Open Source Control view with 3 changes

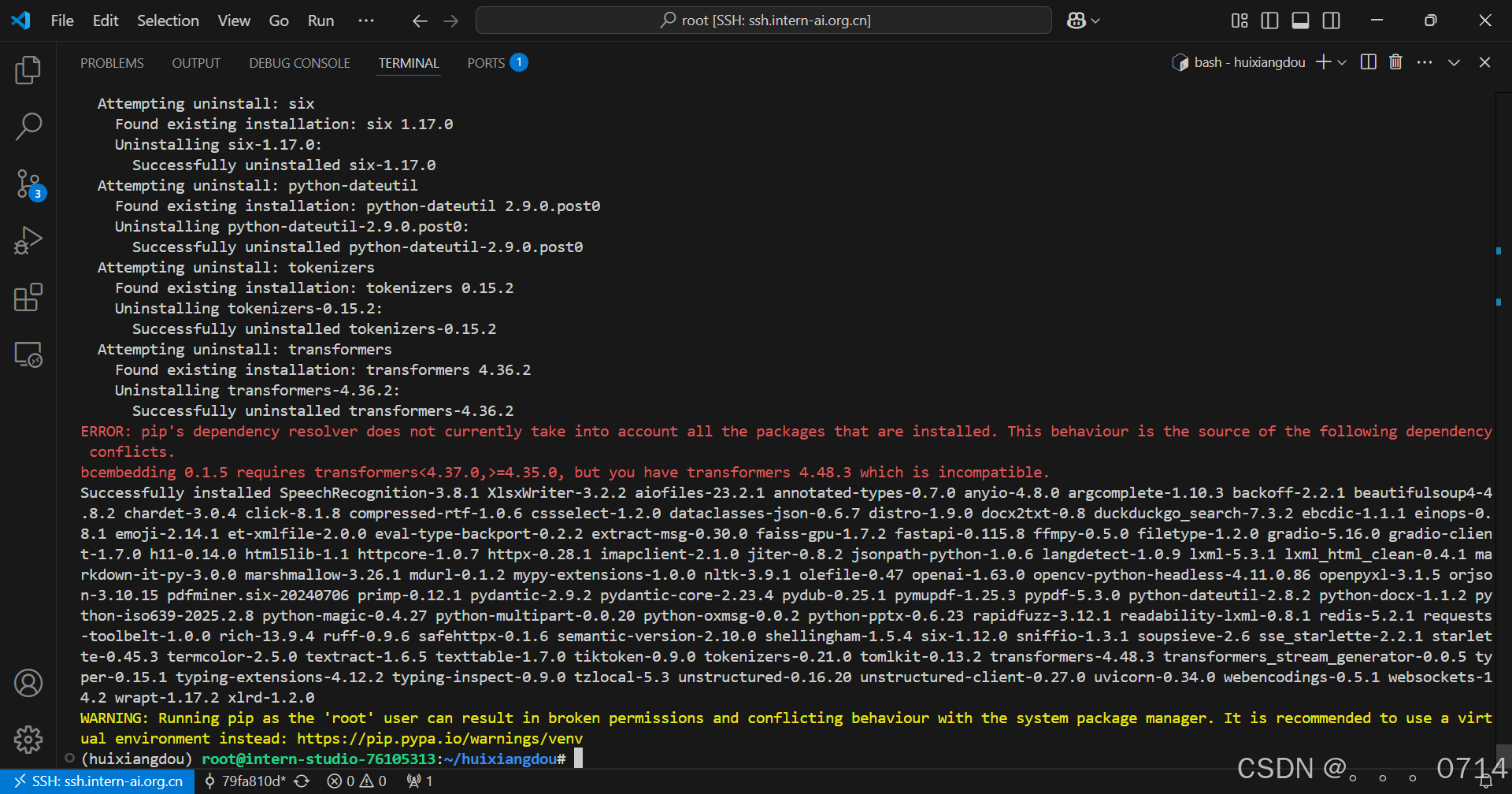28,184
